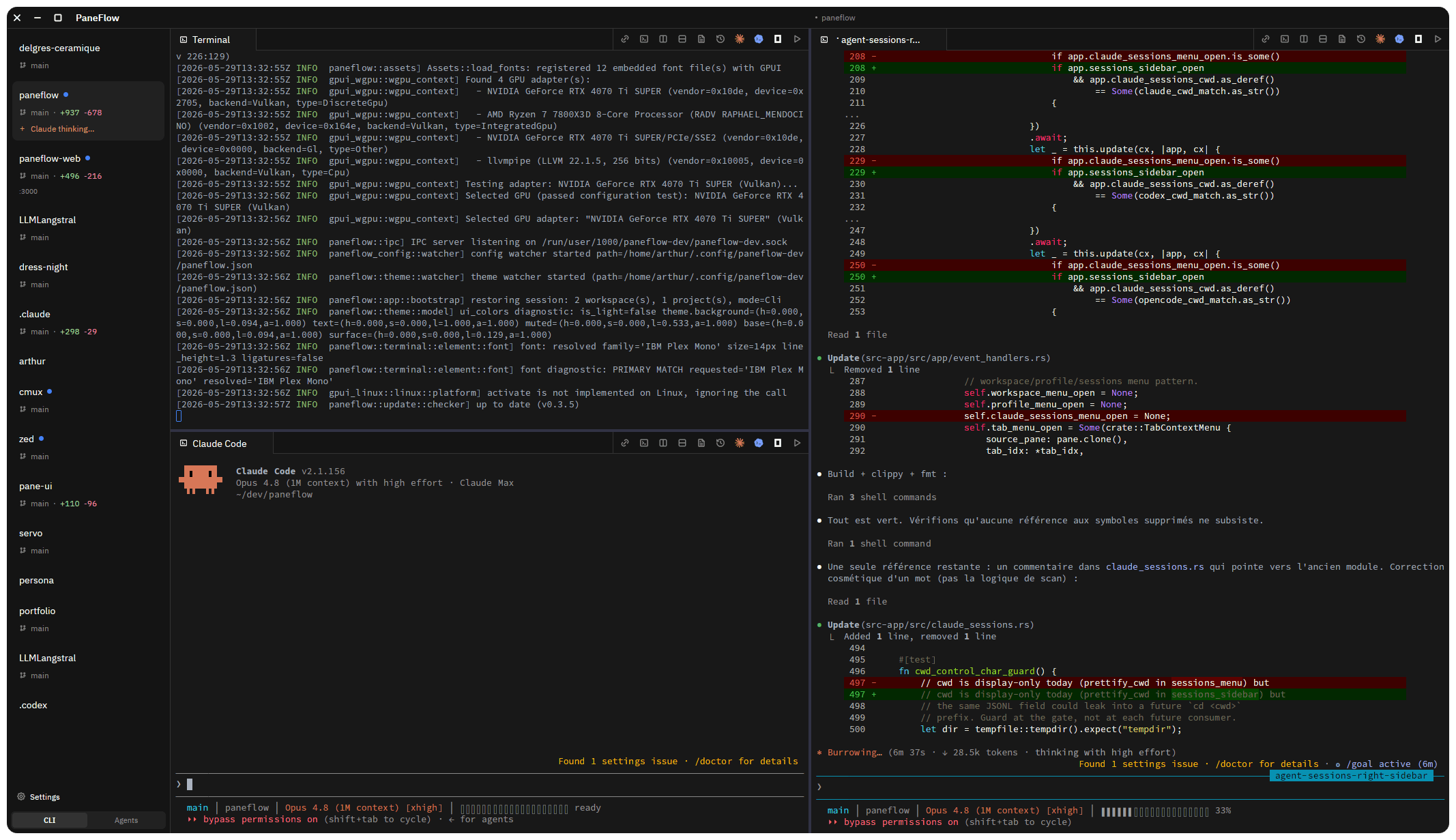The height and width of the screenshot is (840, 1456).
Task: Open the pane-ui workspace
Action: (x=88, y=494)
